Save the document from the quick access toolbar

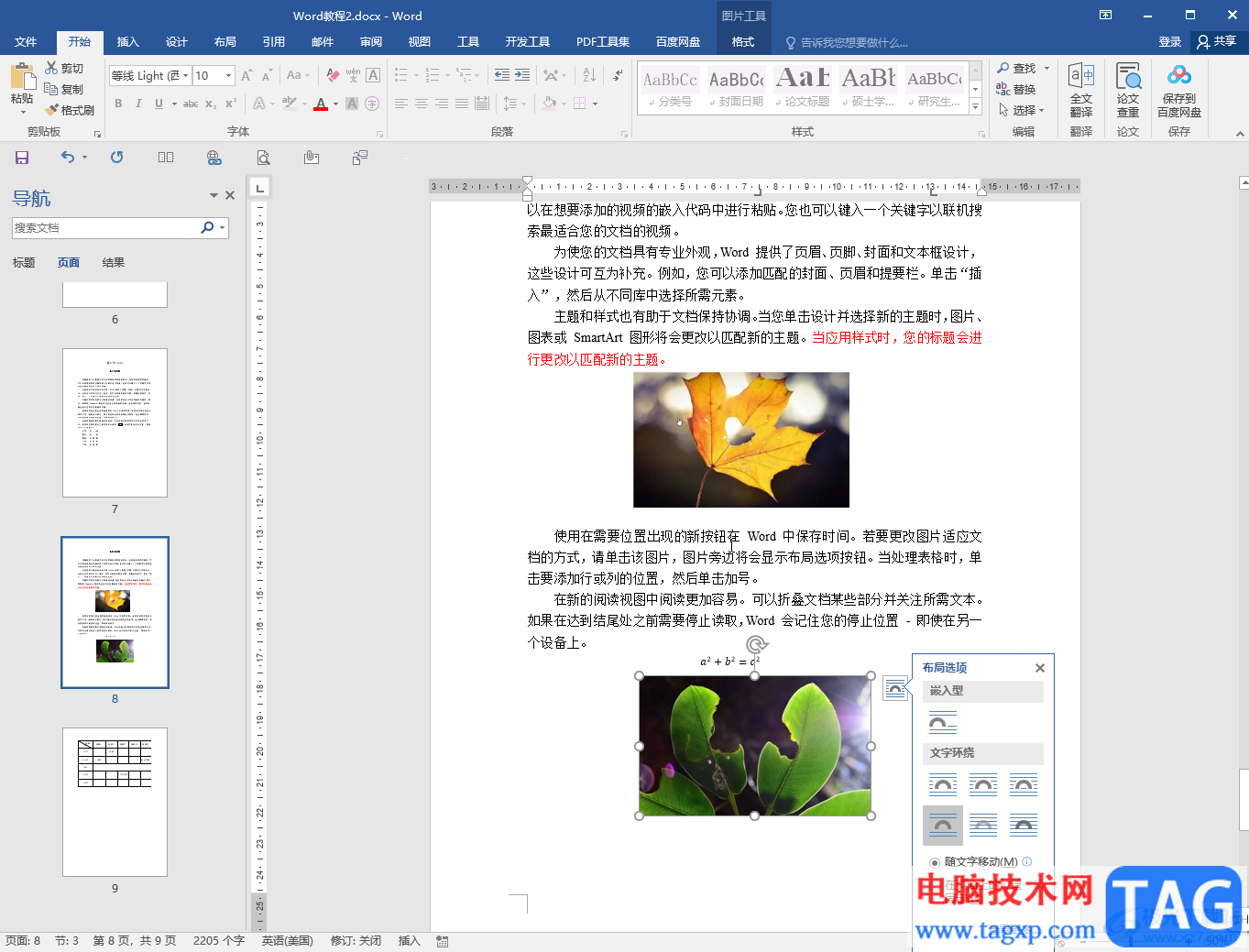22,158
